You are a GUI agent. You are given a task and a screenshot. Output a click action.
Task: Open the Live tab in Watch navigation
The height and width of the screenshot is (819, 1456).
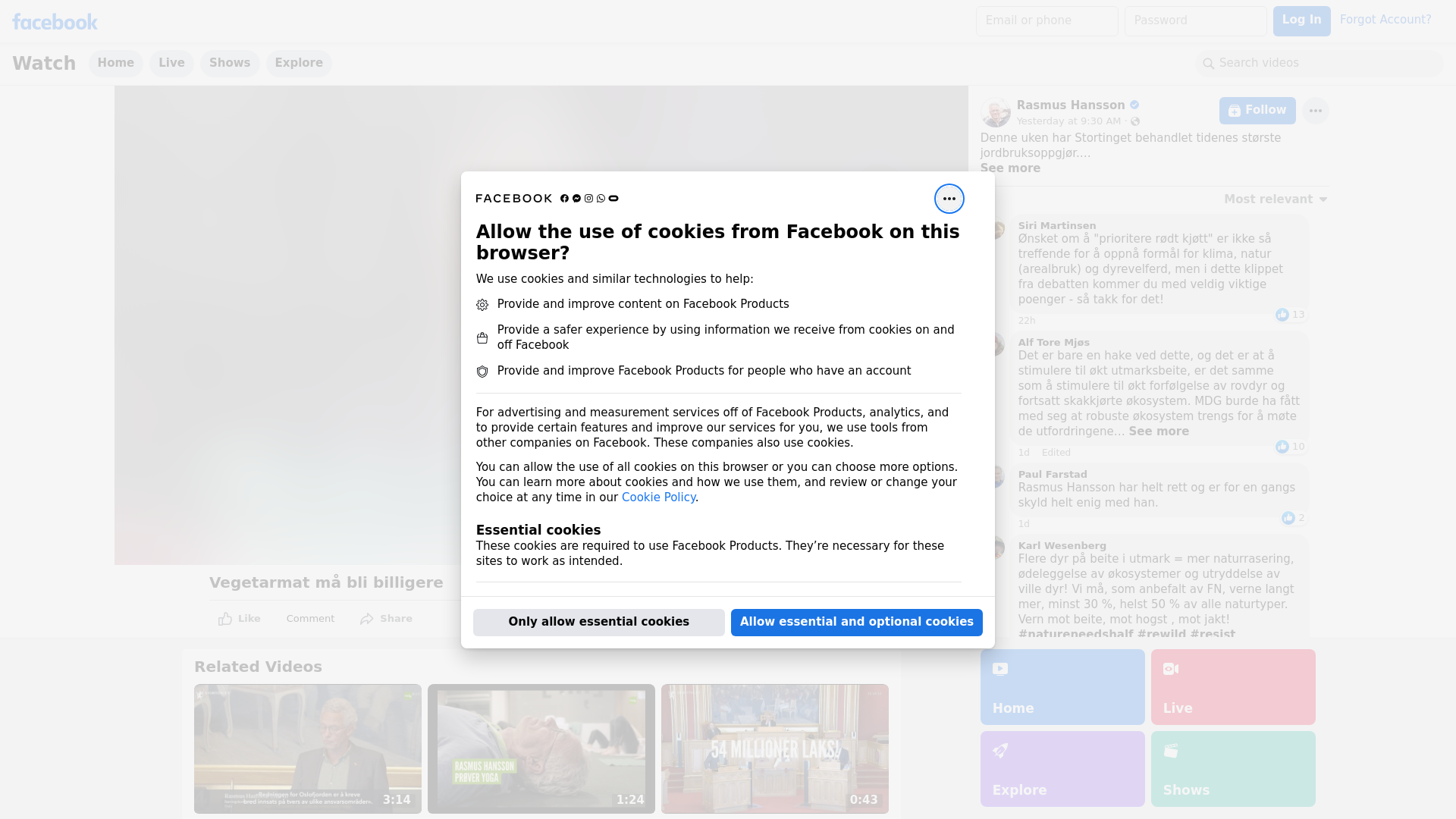(171, 64)
